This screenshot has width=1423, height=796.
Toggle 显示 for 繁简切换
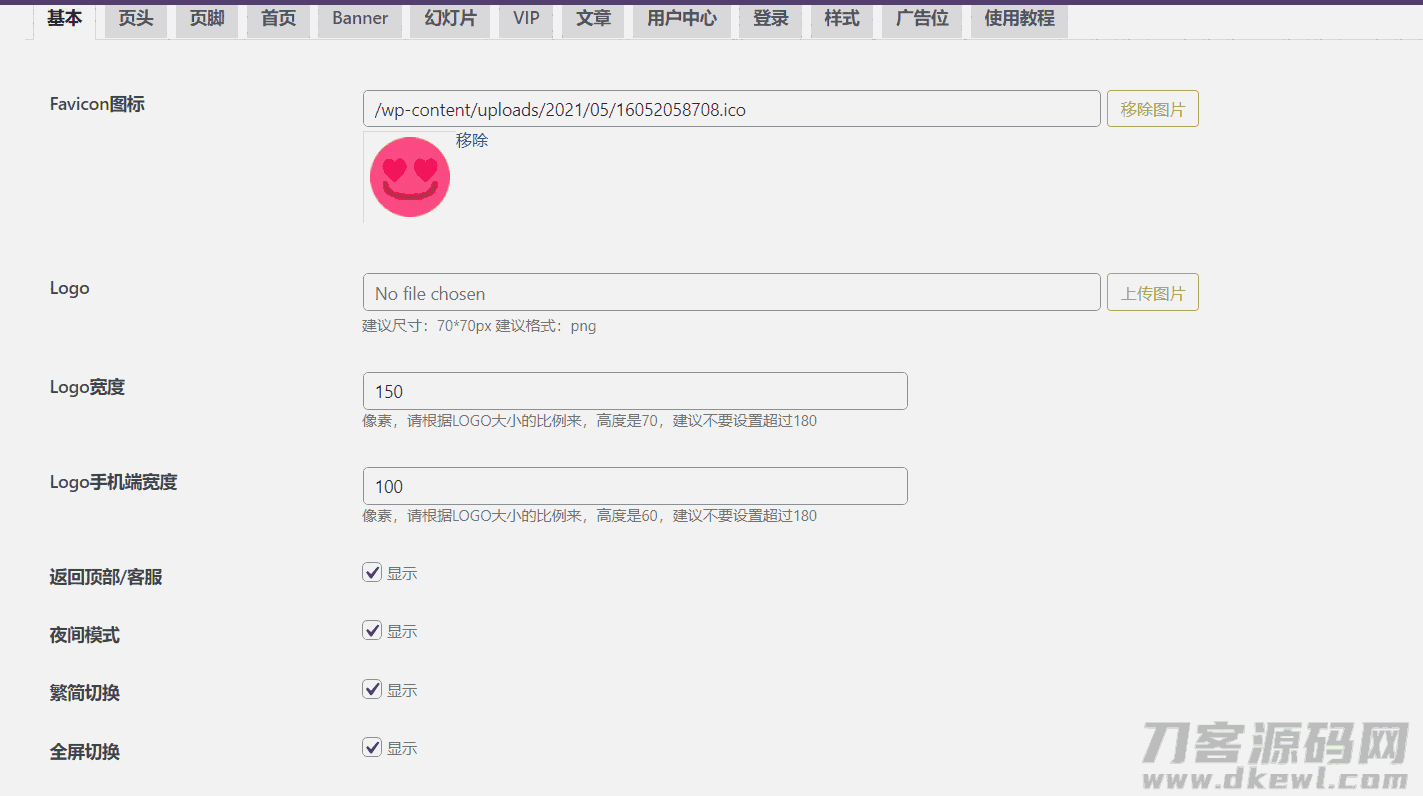[x=372, y=688]
